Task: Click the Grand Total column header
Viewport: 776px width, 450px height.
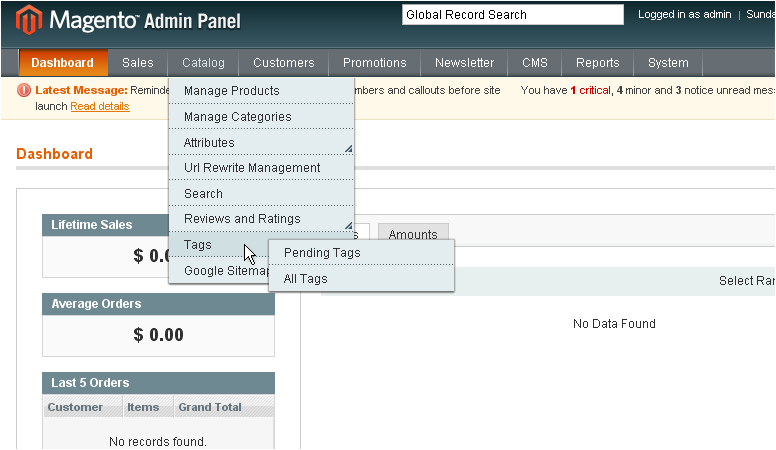Action: tap(224, 407)
